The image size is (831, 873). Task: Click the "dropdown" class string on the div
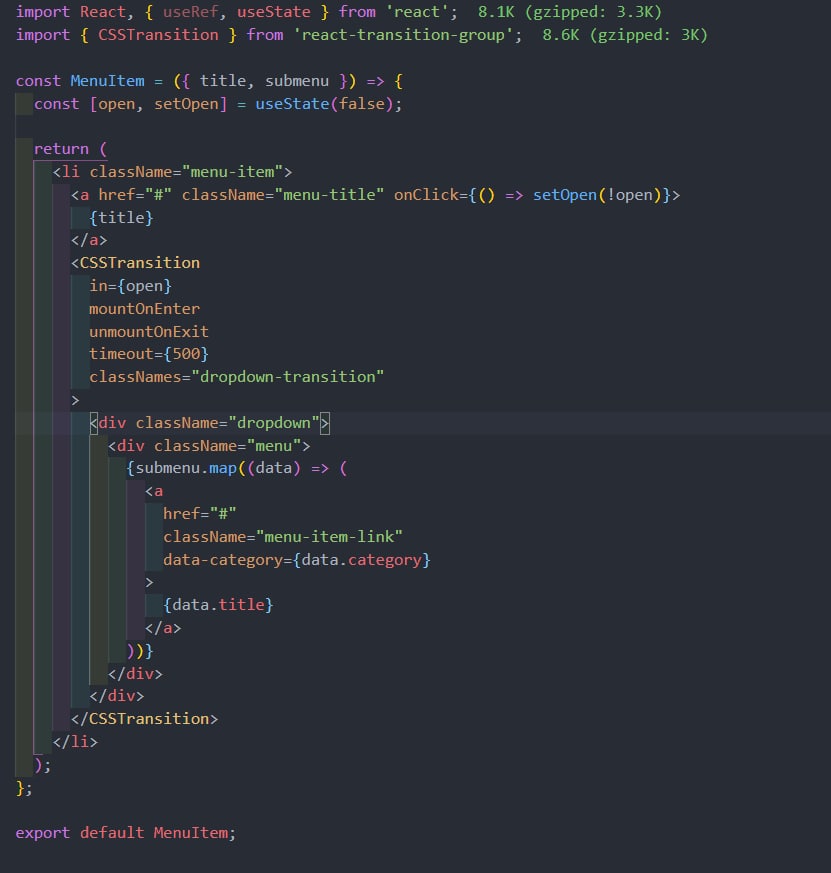point(273,423)
